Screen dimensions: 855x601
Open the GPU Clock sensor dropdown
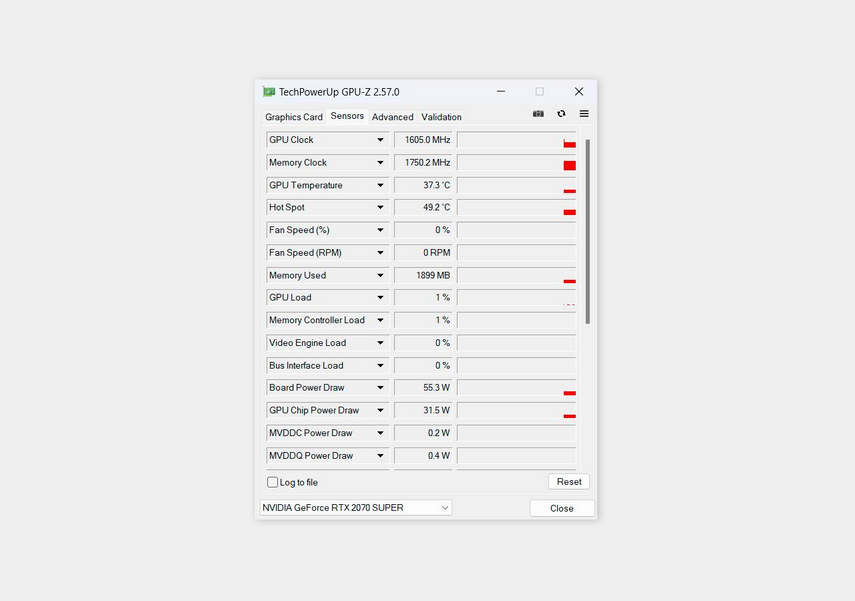pyautogui.click(x=380, y=140)
